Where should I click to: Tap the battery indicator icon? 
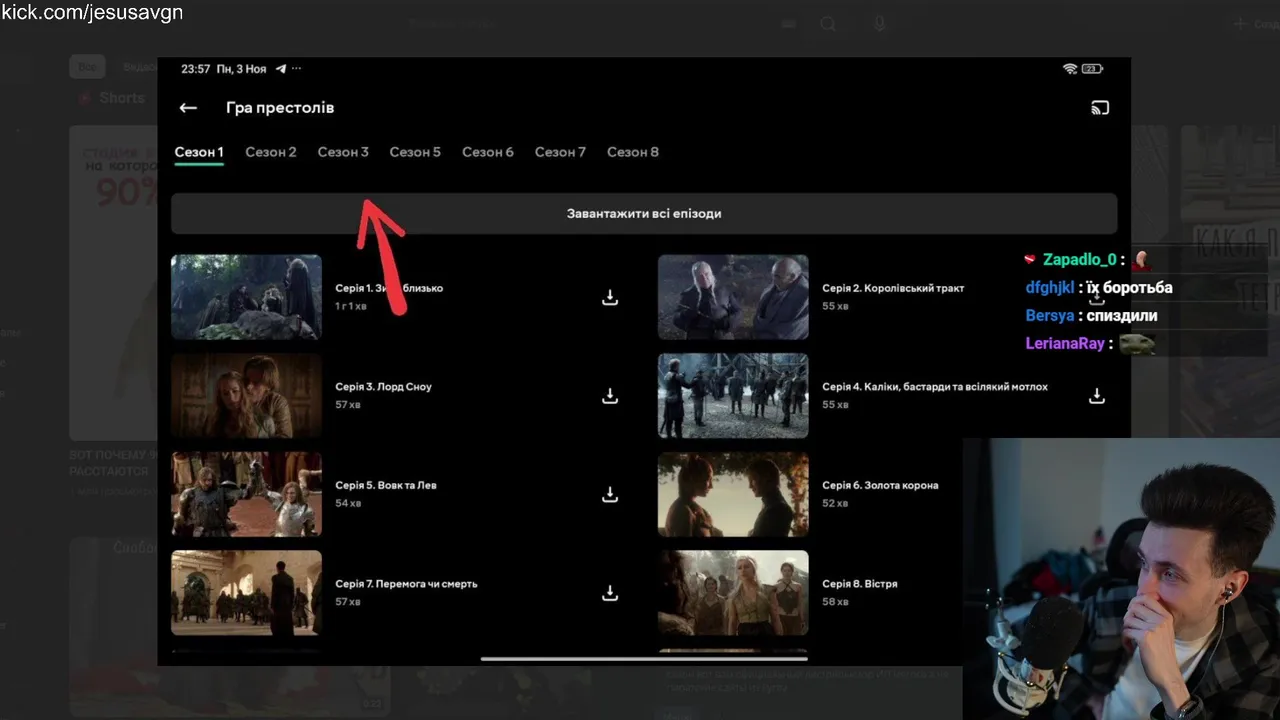click(1092, 69)
